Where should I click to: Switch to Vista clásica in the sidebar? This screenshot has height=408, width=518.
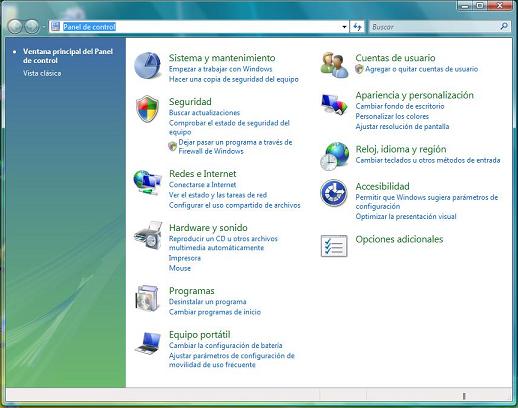pos(42,73)
